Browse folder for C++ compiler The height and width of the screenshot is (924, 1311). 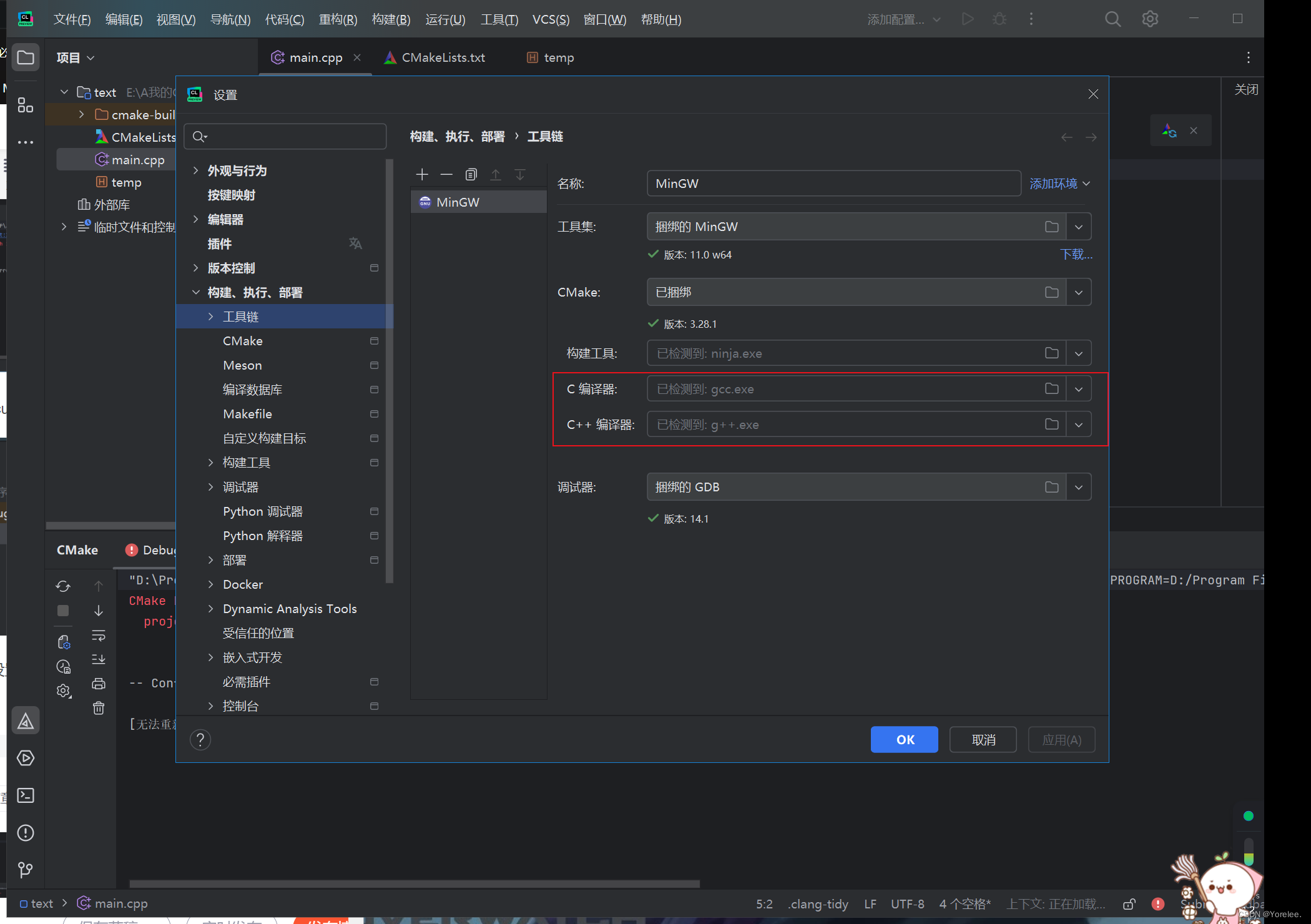(x=1052, y=425)
